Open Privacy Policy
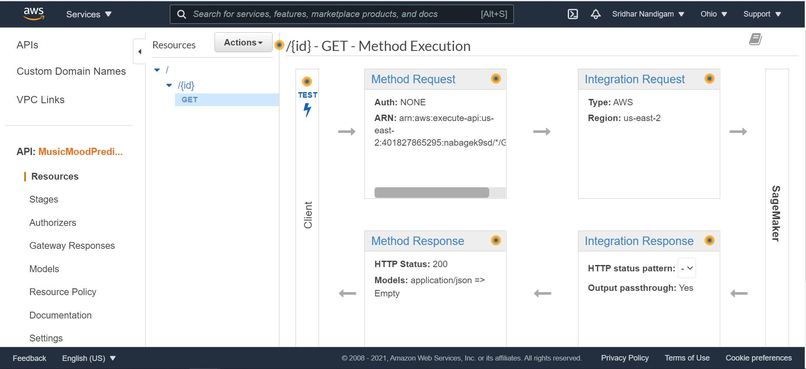This screenshot has width=806, height=369. click(x=625, y=358)
